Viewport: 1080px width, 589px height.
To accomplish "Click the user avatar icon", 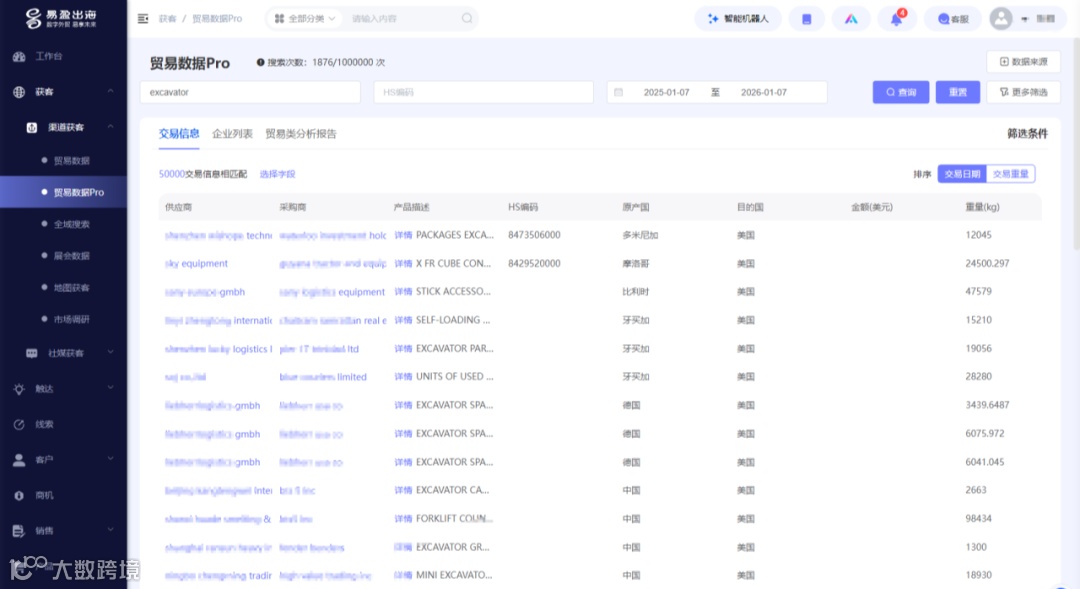I will 1001,19.
